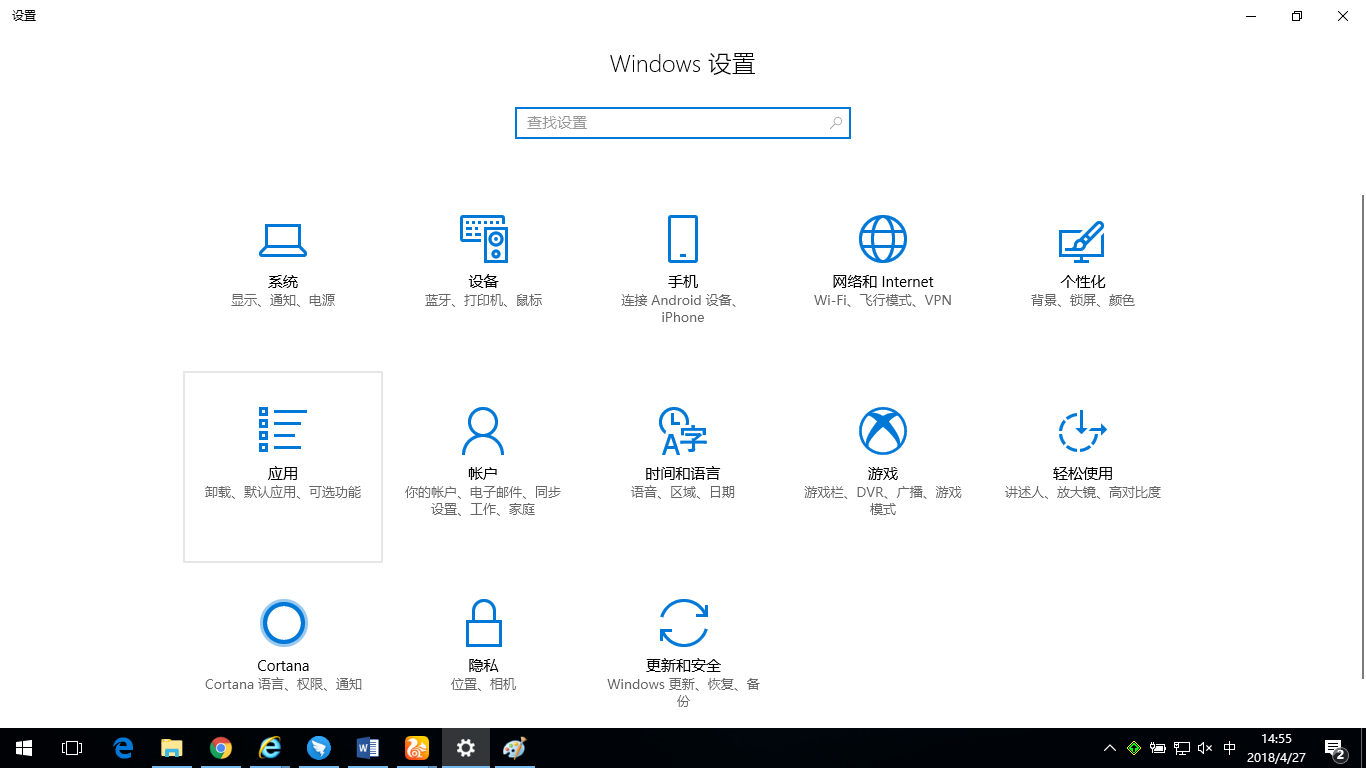This screenshot has width=1366, height=768.
Task: Open the 网络和 Internet globe tile
Action: (x=883, y=275)
